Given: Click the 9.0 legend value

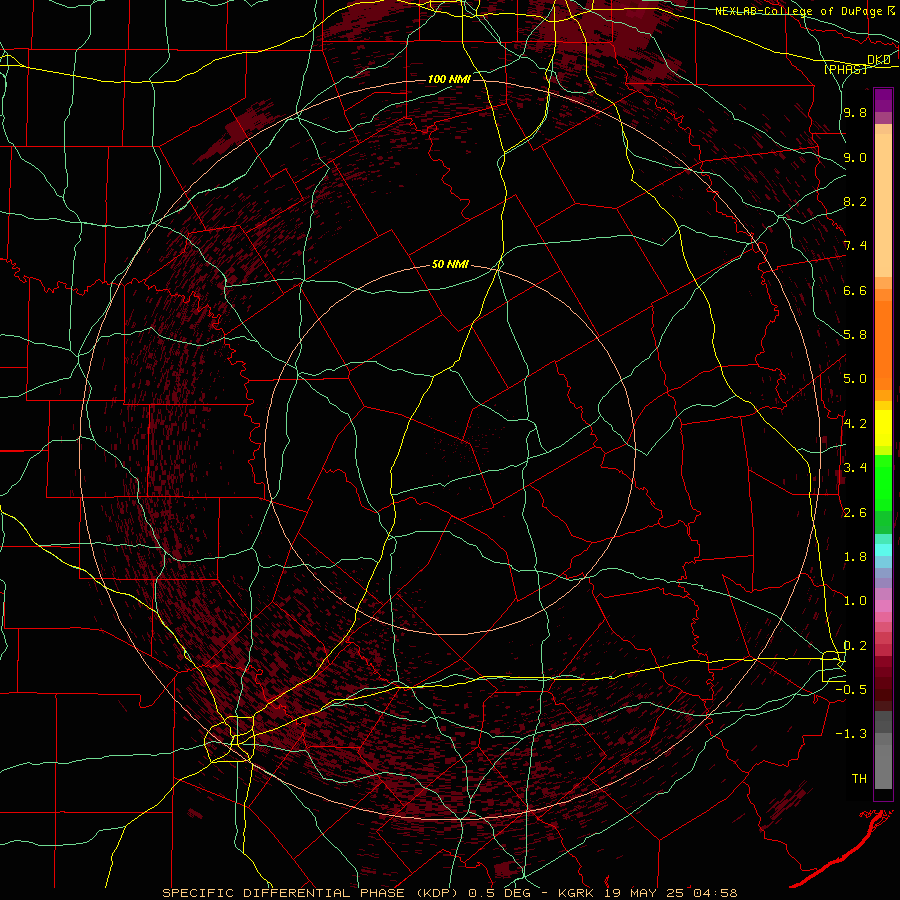Looking at the screenshot, I should 855,157.
